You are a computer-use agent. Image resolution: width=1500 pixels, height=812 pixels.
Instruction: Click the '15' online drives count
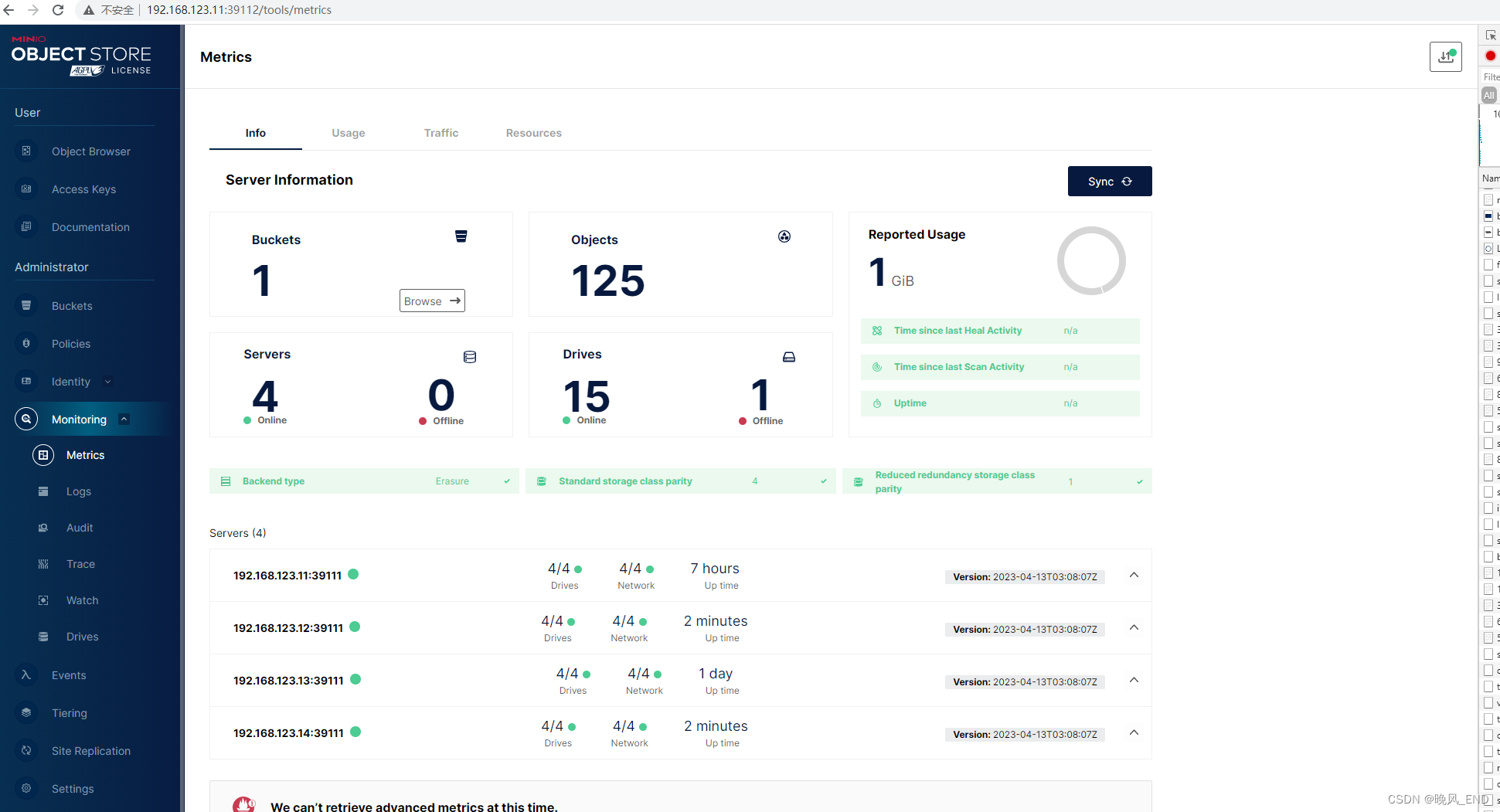click(x=587, y=397)
